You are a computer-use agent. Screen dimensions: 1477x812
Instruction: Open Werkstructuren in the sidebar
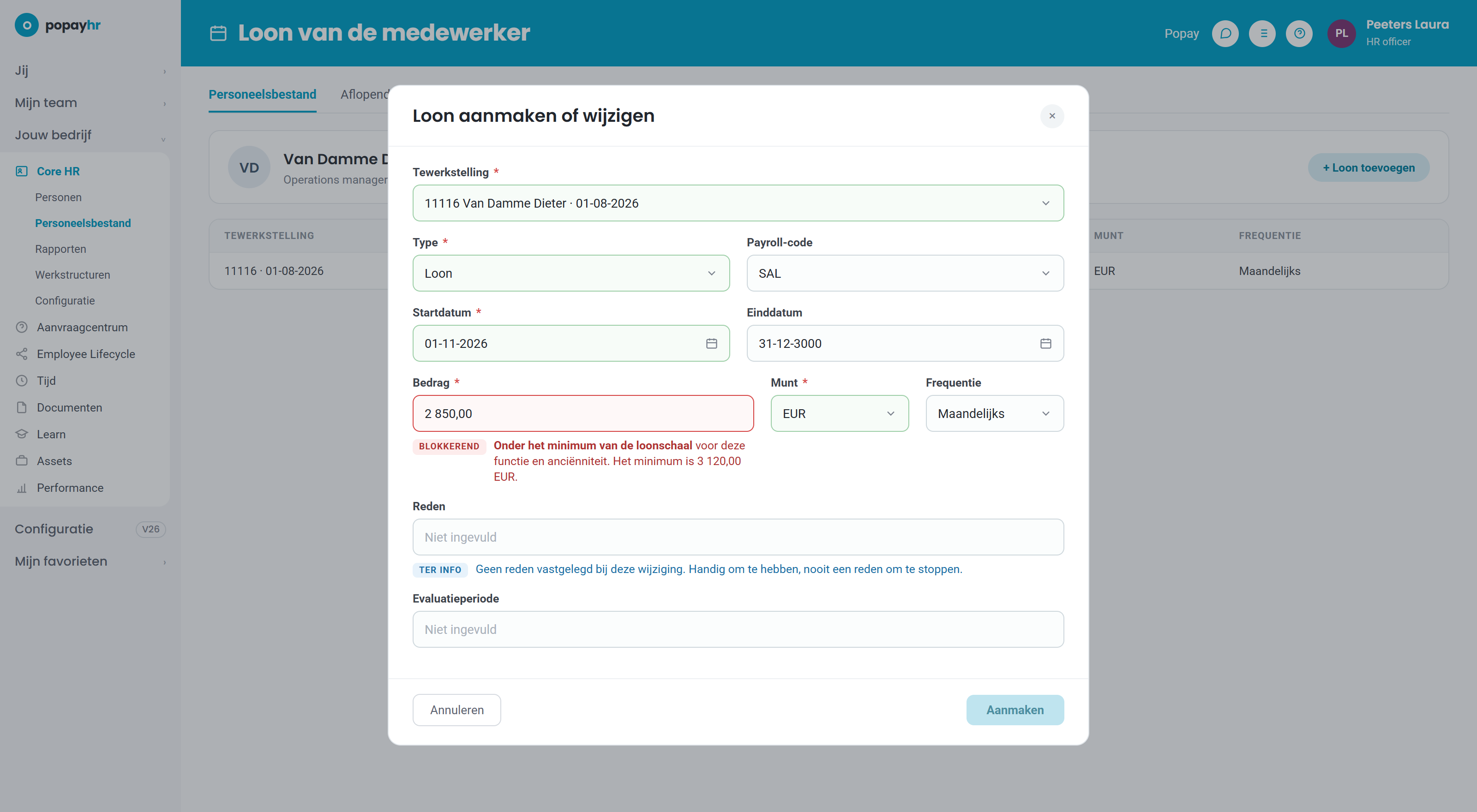point(72,275)
